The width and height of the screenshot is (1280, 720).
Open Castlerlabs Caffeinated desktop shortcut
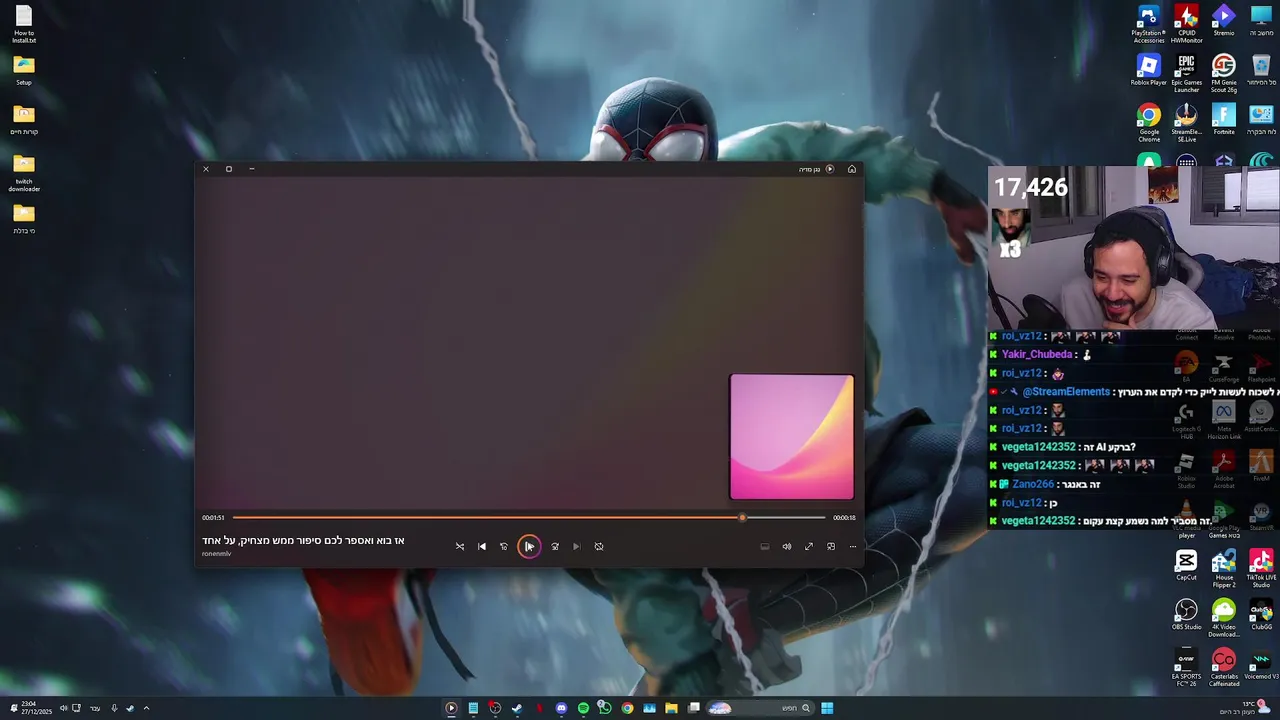point(1224,667)
